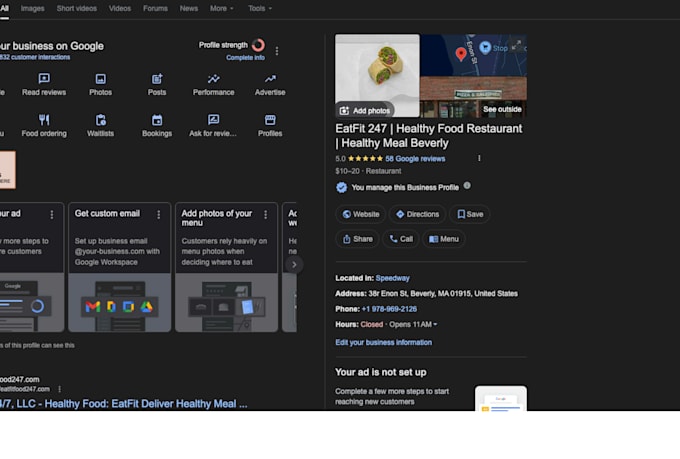Screen dimensions: 680x459
Task: Click Complete info link
Action: [245, 58]
